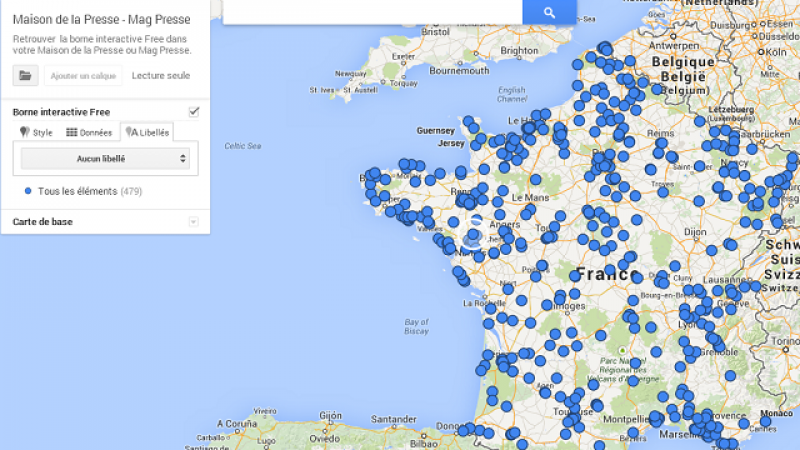This screenshot has width=800, height=450.
Task: Click into the map search field
Action: [372, 12]
